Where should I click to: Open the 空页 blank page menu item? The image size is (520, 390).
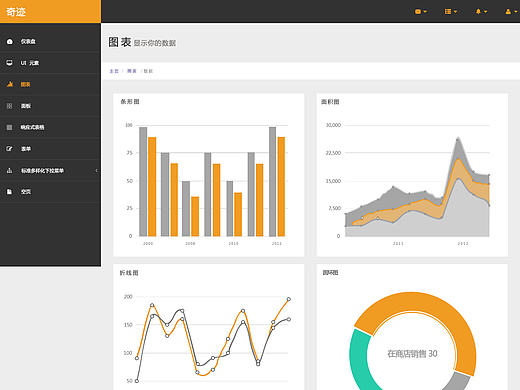50,192
